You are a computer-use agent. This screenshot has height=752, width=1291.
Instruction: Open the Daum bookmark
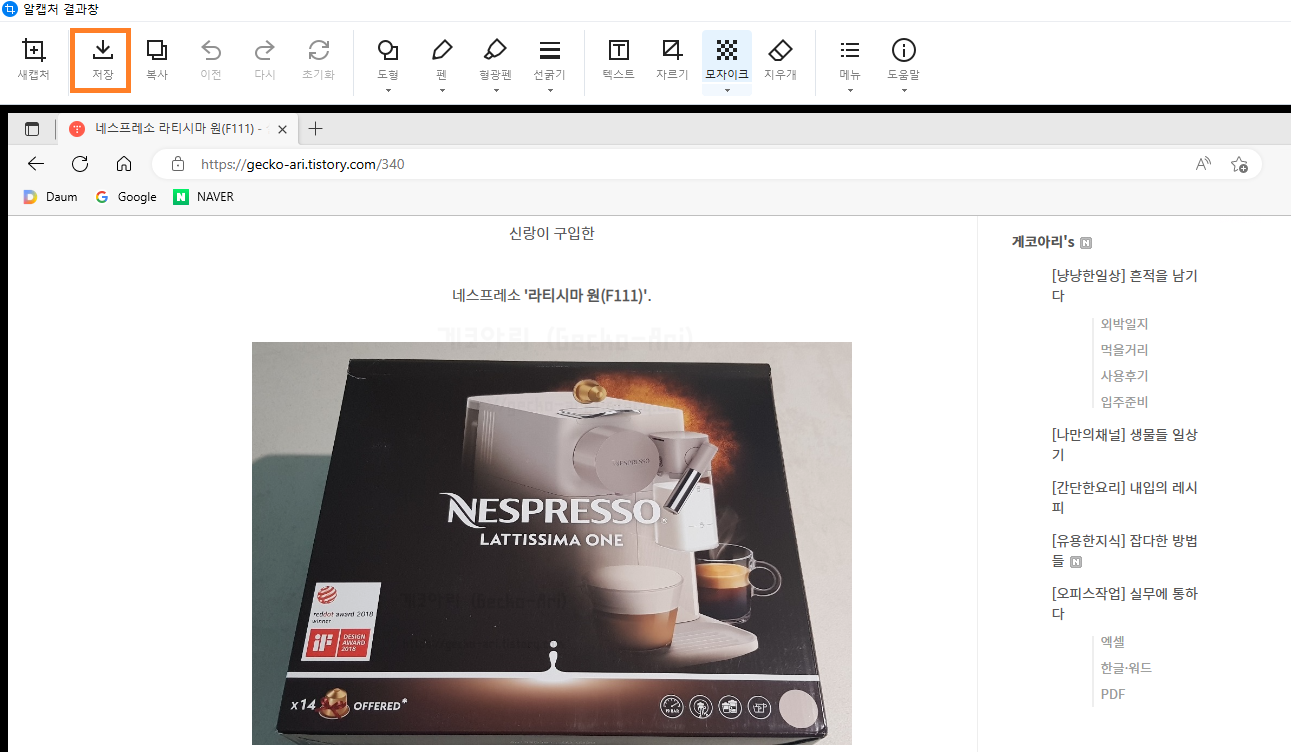pyautogui.click(x=50, y=197)
